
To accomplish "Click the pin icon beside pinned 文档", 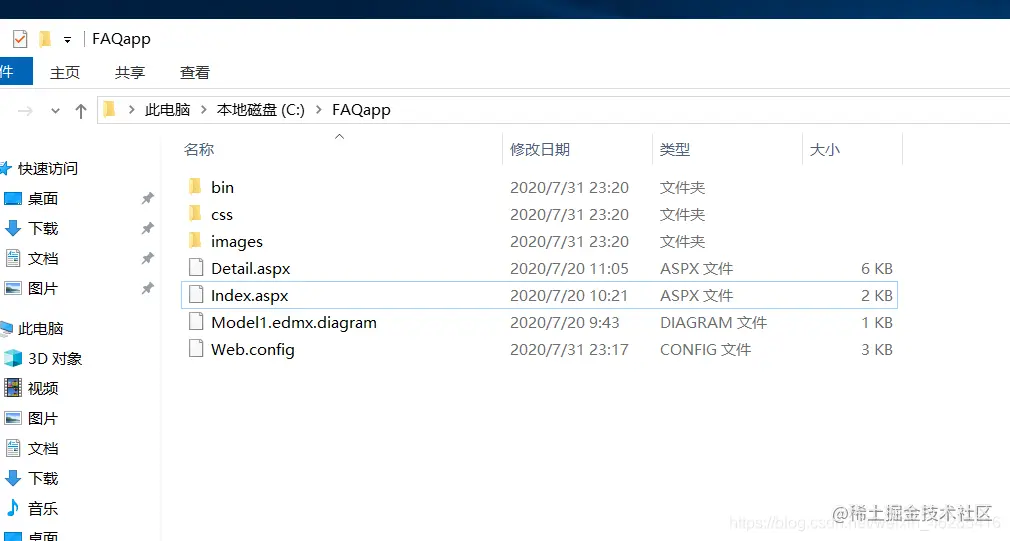I will (x=148, y=258).
